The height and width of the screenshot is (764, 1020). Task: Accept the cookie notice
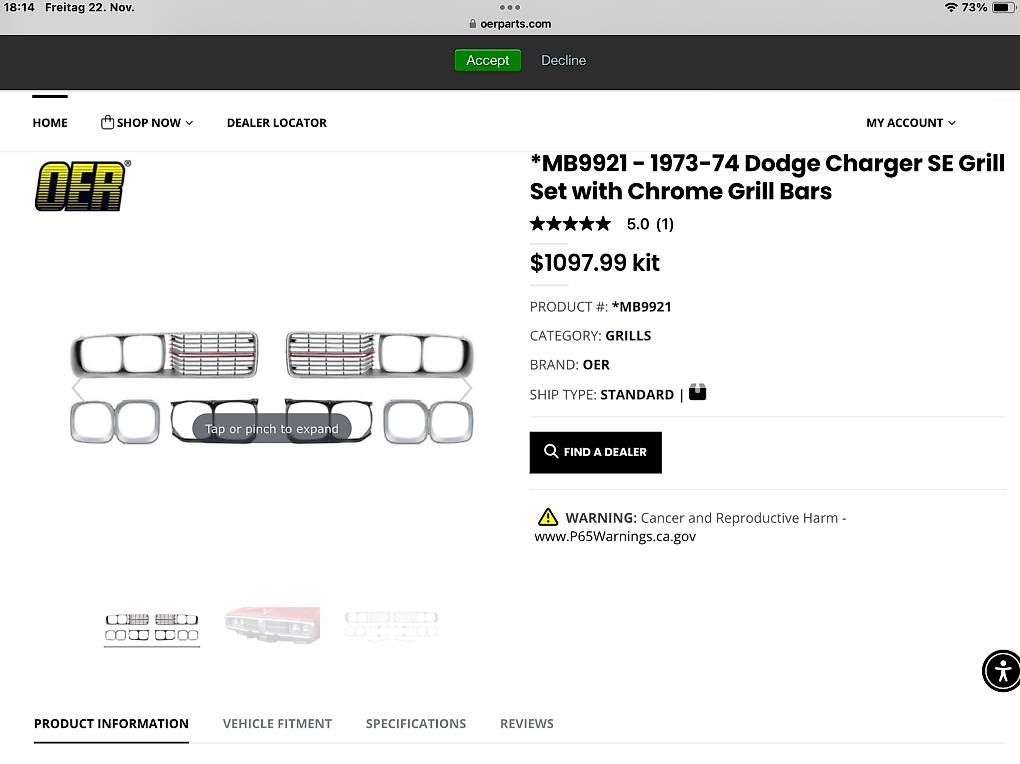pyautogui.click(x=487, y=60)
